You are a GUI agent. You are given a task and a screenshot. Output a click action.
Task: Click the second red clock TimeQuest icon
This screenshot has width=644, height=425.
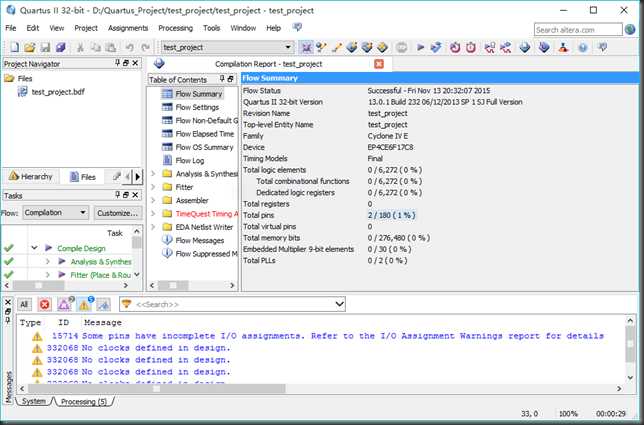471,47
